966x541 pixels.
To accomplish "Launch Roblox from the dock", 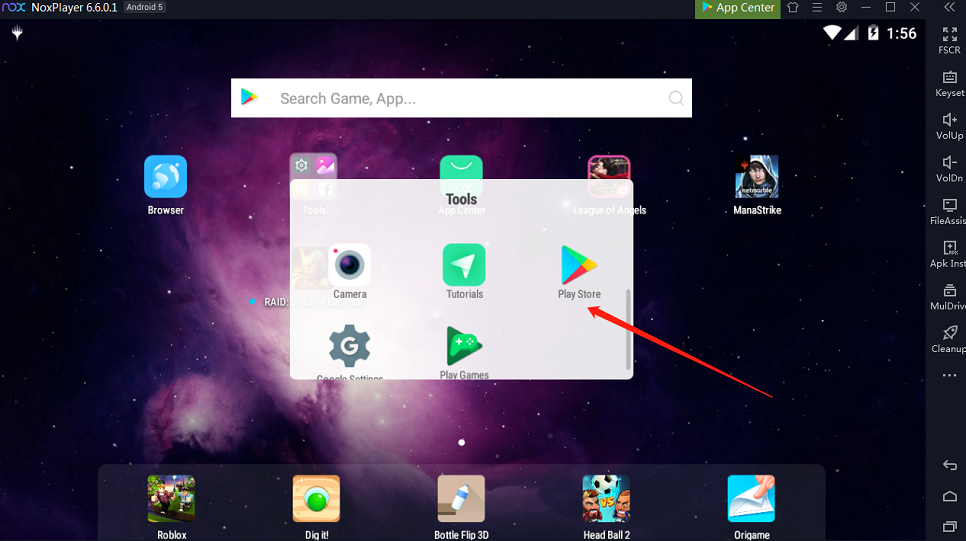I will click(x=171, y=498).
